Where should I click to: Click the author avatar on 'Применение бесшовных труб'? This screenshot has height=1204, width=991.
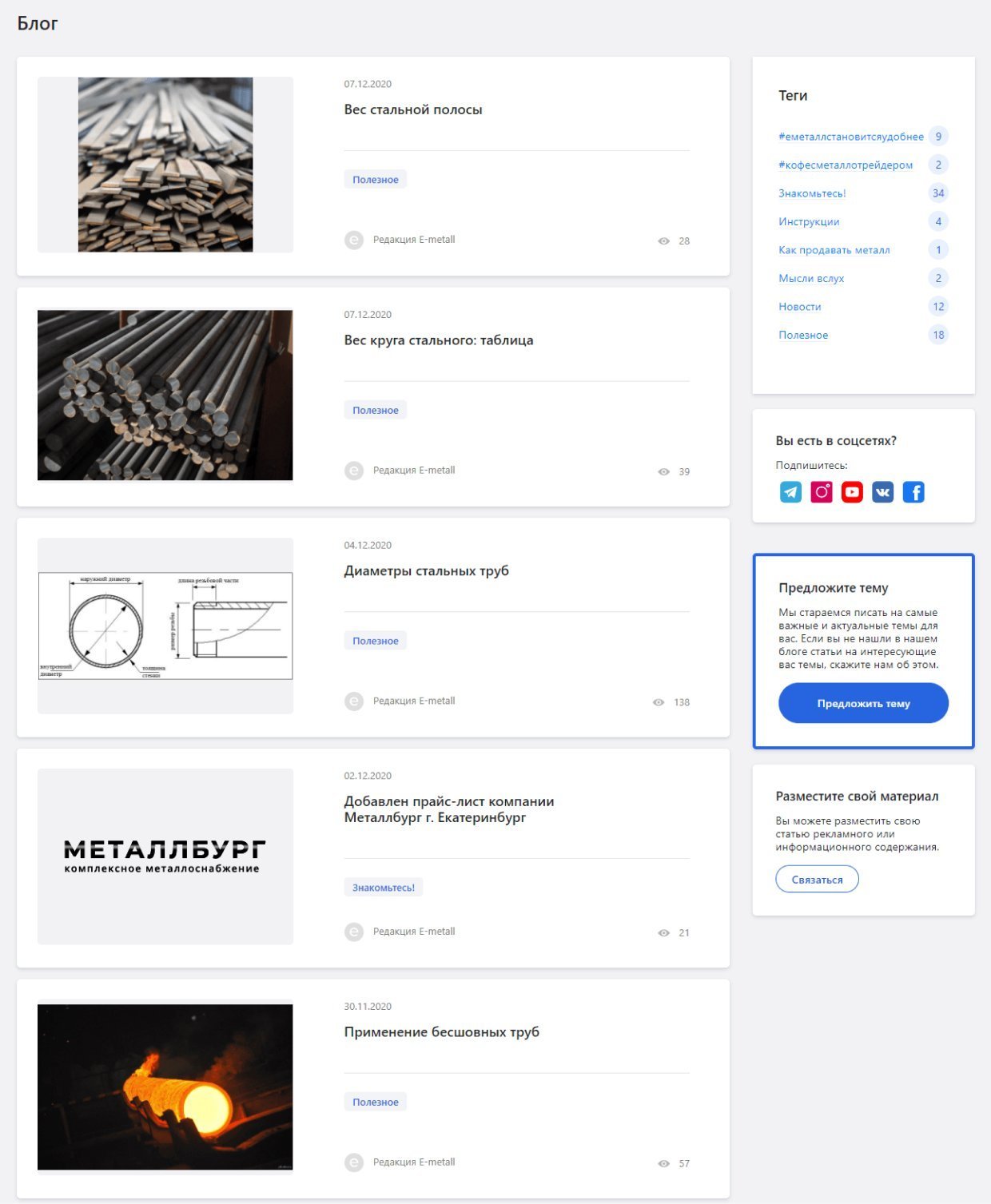click(x=354, y=1162)
